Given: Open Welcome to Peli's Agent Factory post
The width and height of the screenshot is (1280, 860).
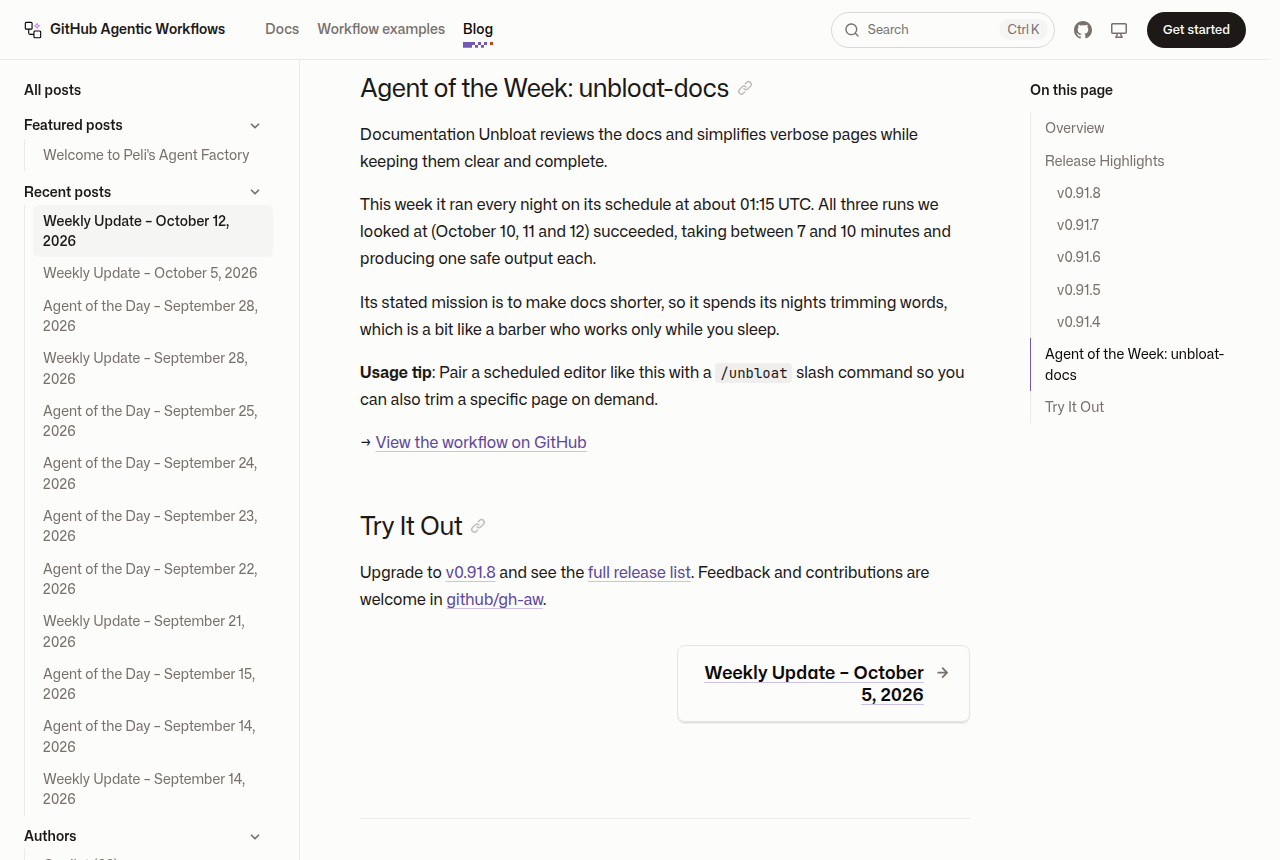Looking at the screenshot, I should pos(146,155).
